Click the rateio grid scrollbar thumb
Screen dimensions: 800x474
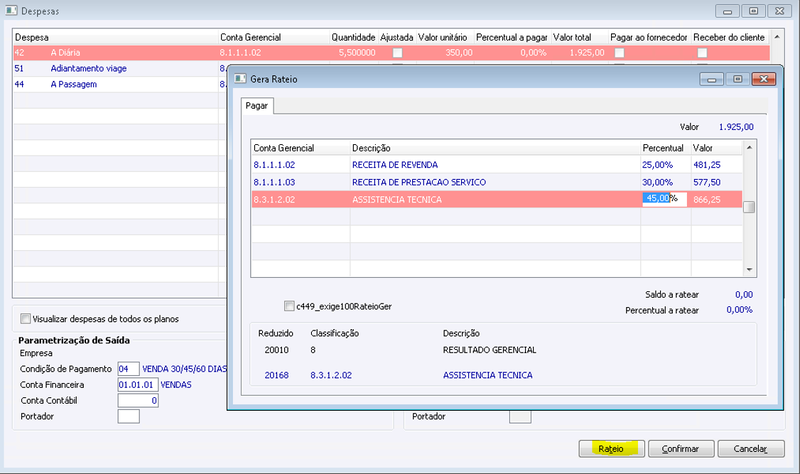pos(749,207)
